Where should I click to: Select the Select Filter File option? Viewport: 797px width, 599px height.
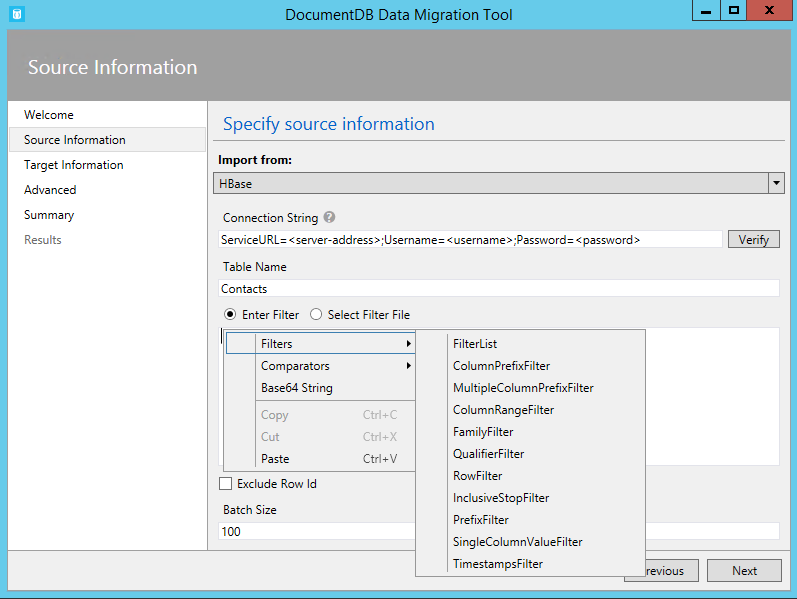pyautogui.click(x=316, y=315)
